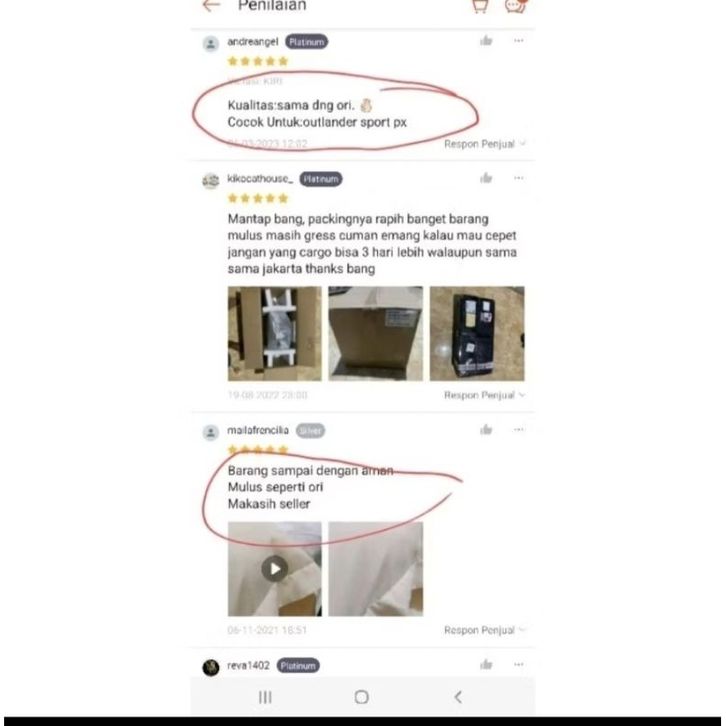Viewport: 726px width, 726px height.
Task: Expand Respon Penjual under andreangel's review
Action: 484,144
